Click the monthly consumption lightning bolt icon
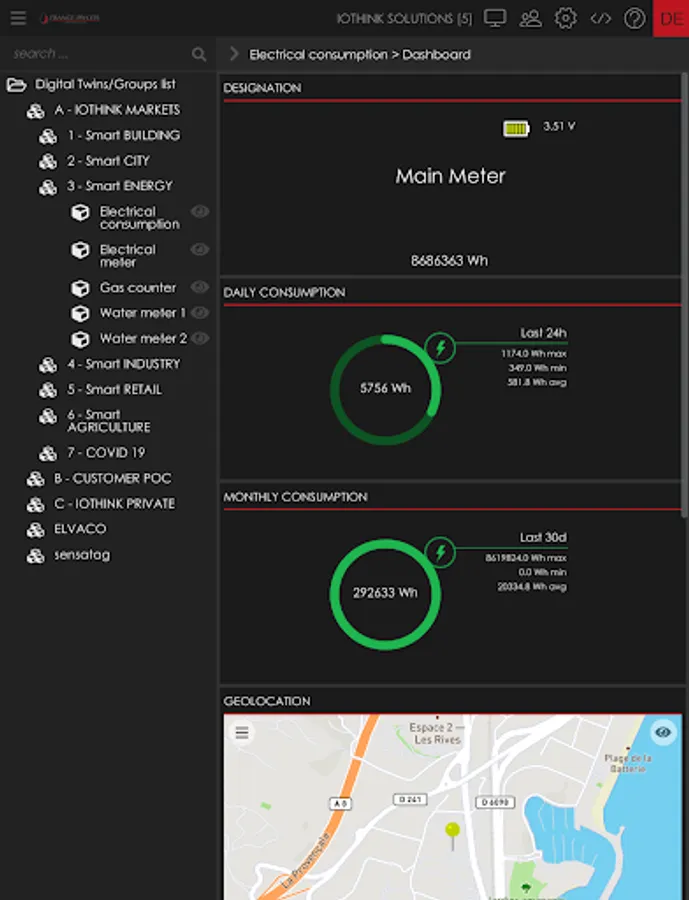This screenshot has width=689, height=900. [x=440, y=552]
